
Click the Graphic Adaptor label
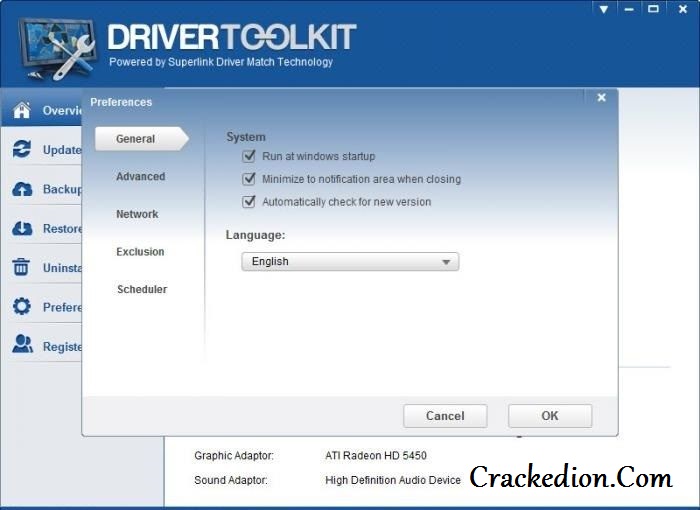(x=234, y=456)
